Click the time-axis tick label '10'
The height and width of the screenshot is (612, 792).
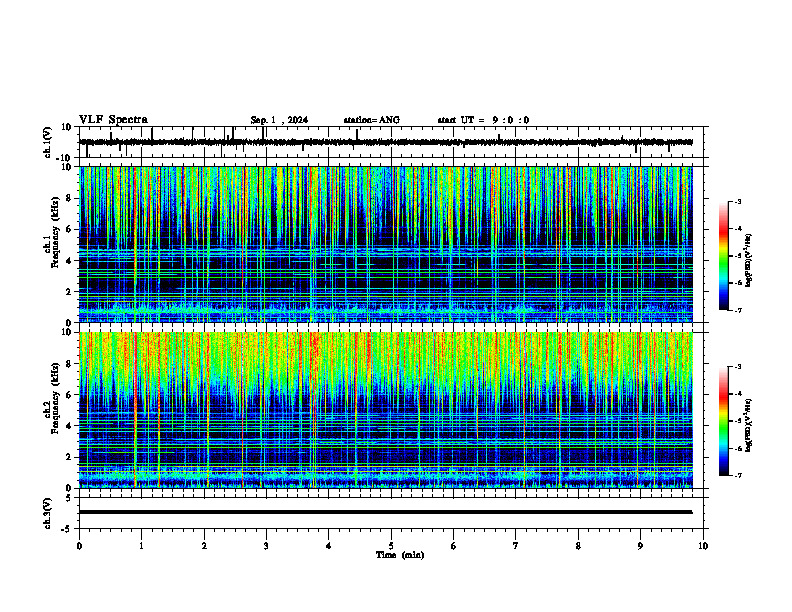click(703, 546)
